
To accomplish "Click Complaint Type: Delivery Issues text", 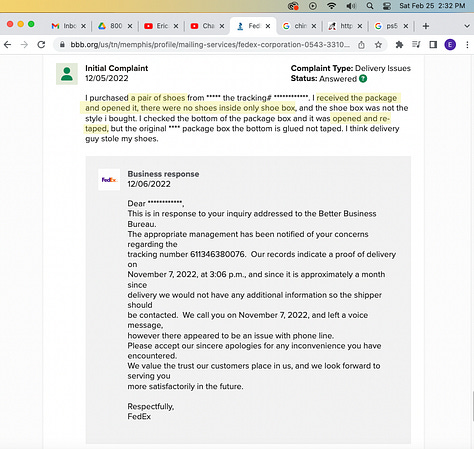I will (x=351, y=68).
